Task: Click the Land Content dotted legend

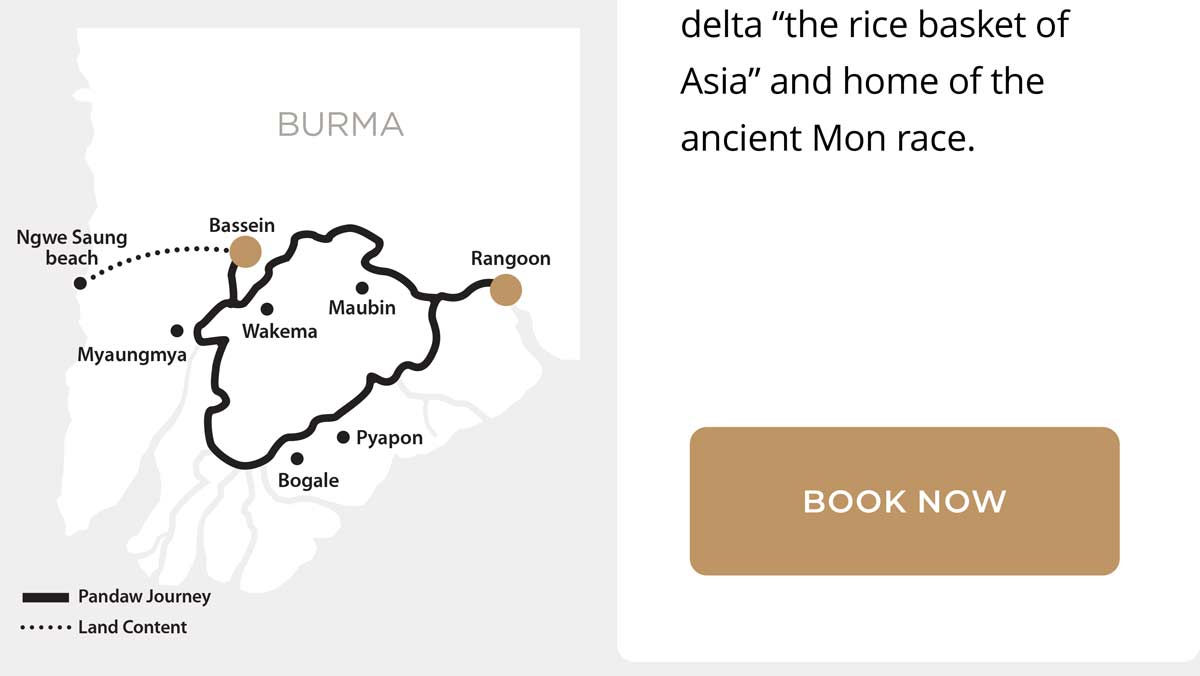Action: click(45, 628)
